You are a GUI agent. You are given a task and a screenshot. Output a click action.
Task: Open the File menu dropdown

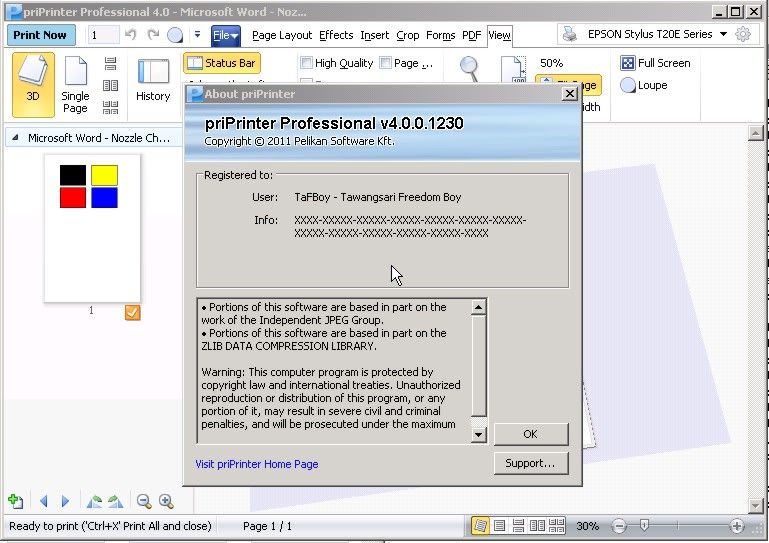tap(226, 35)
